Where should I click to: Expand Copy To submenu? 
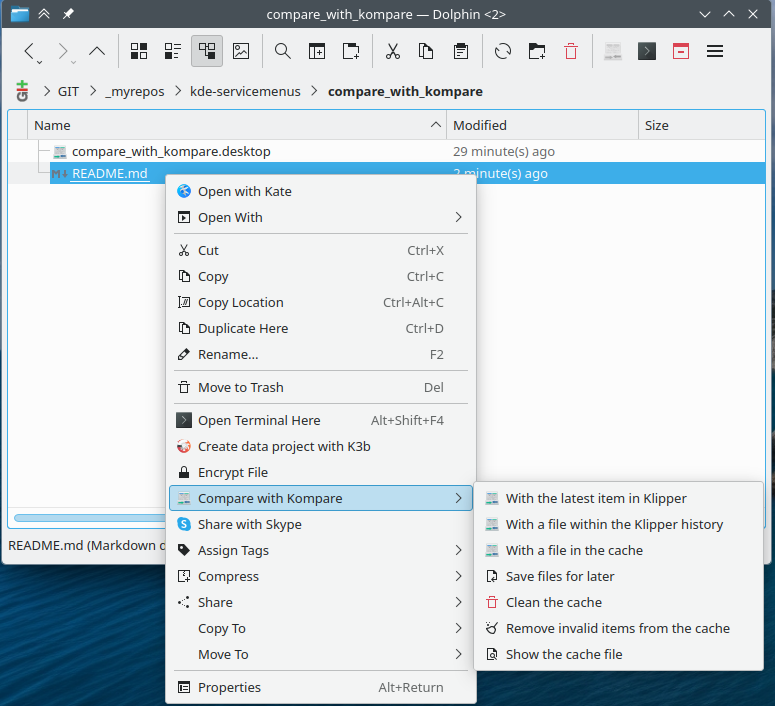[x=320, y=628]
